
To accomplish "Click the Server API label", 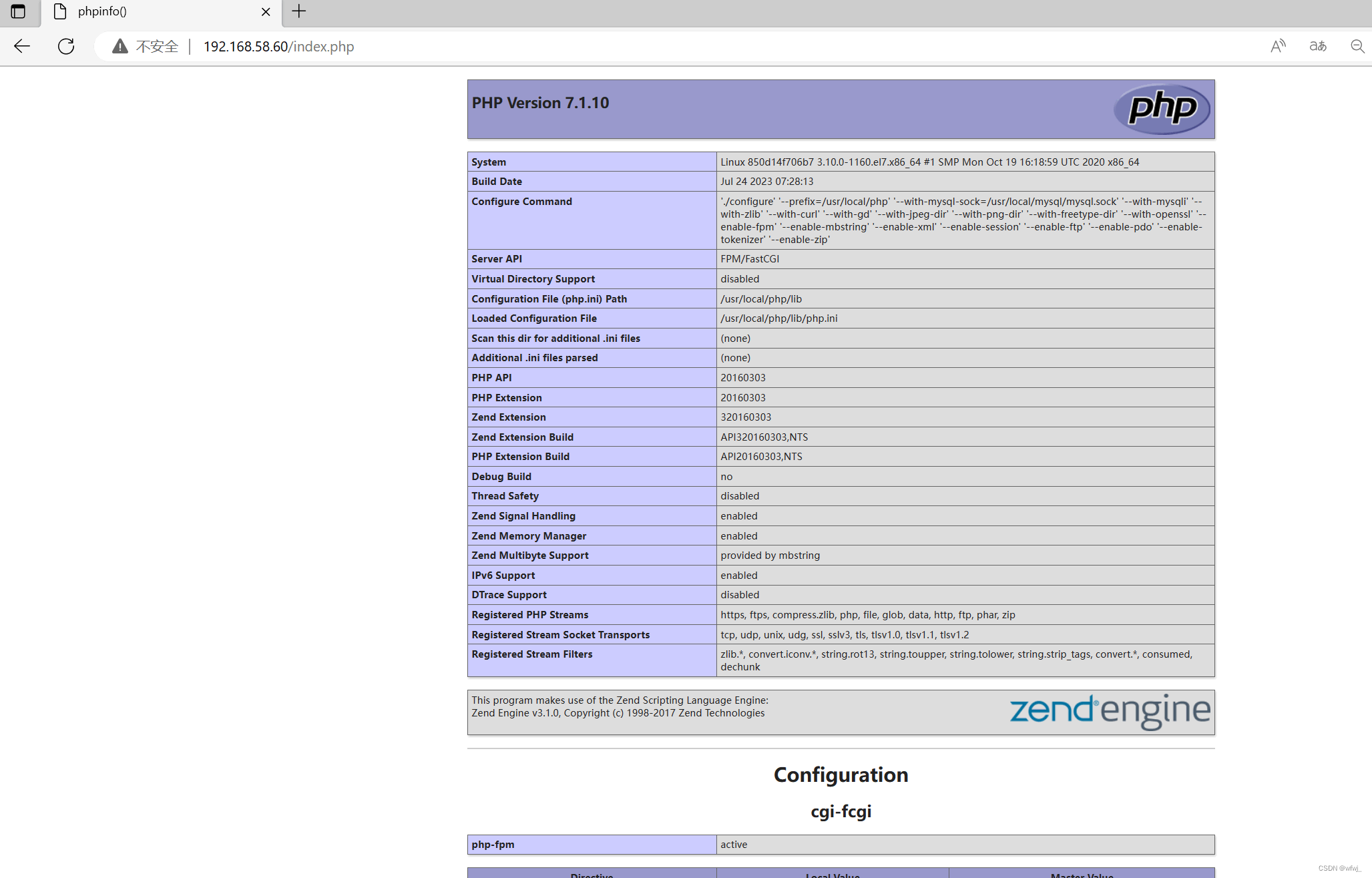I will point(497,259).
